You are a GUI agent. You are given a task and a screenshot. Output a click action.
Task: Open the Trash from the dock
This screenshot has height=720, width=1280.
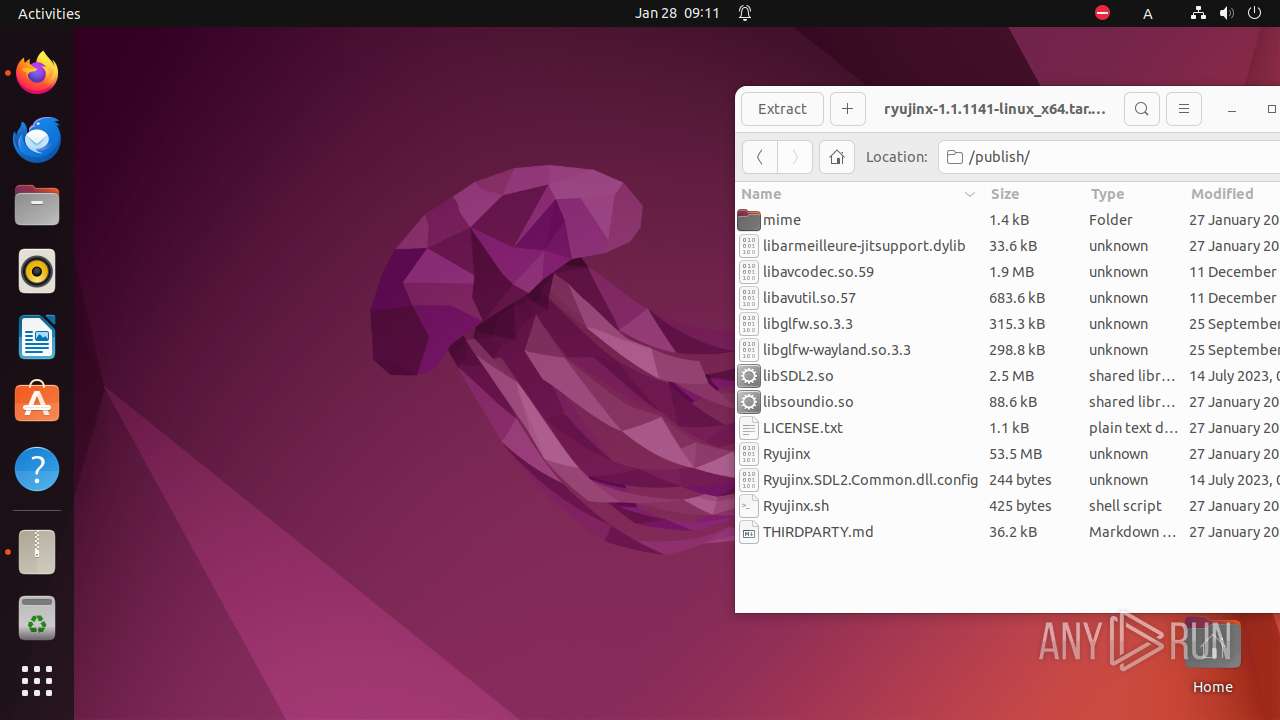pos(37,618)
